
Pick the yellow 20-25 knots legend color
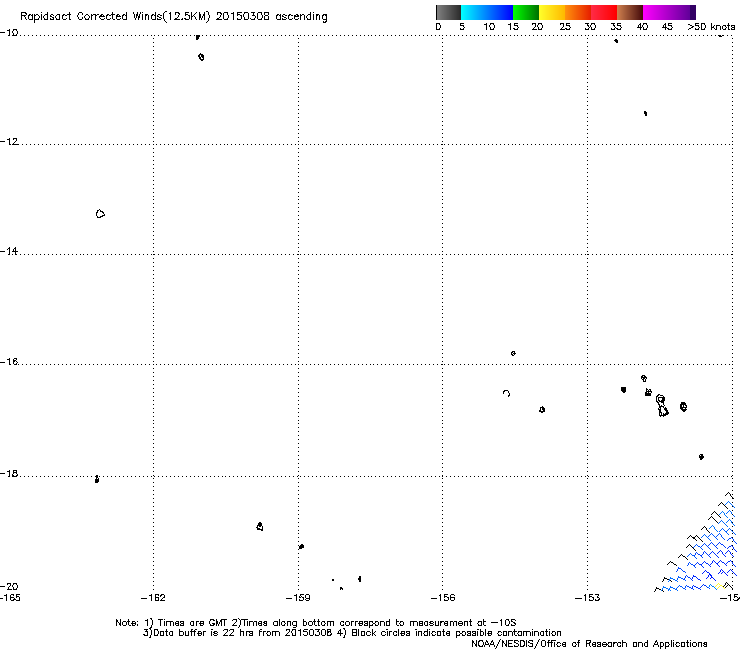coord(552,12)
